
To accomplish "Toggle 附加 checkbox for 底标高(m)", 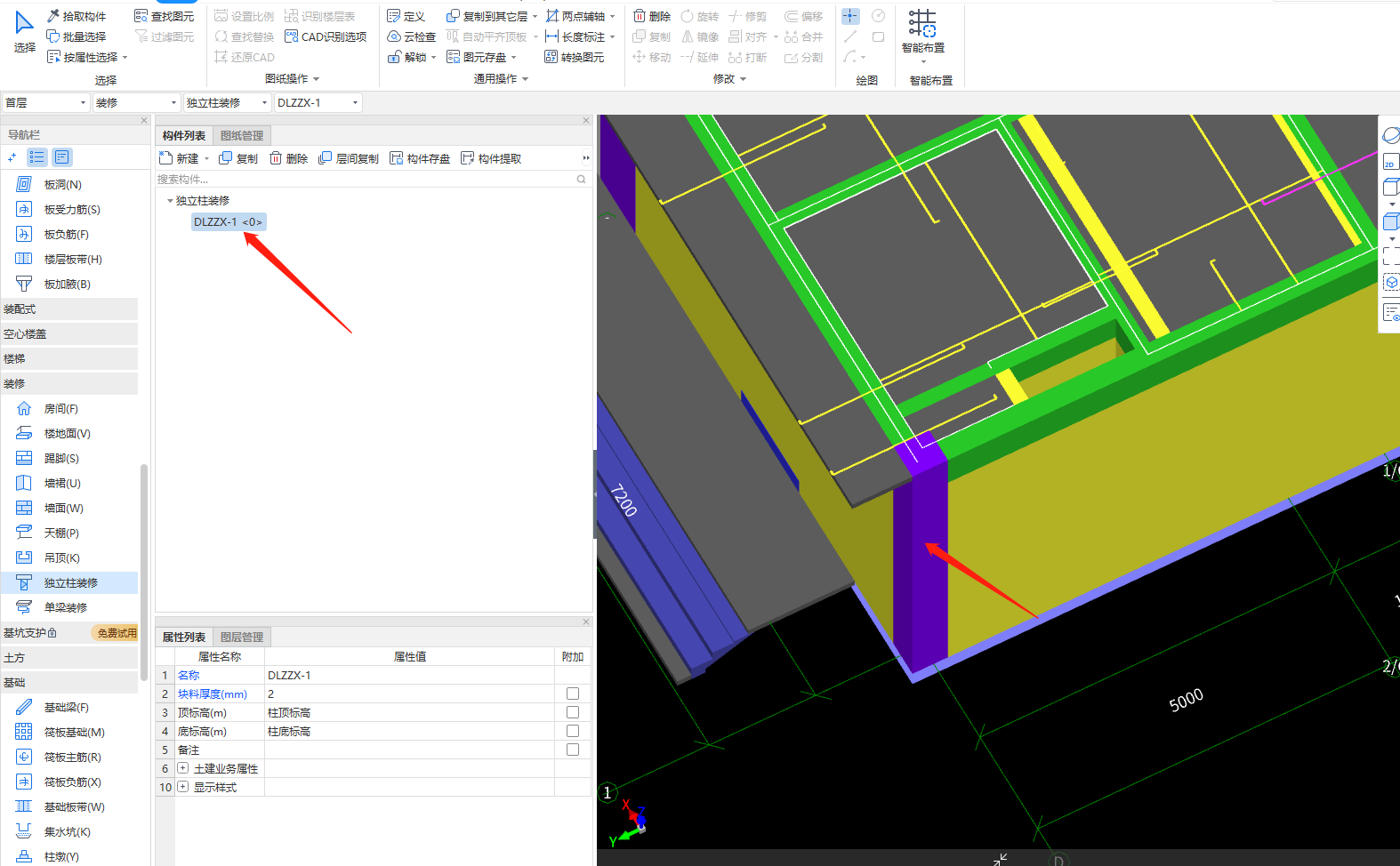I will click(x=573, y=731).
